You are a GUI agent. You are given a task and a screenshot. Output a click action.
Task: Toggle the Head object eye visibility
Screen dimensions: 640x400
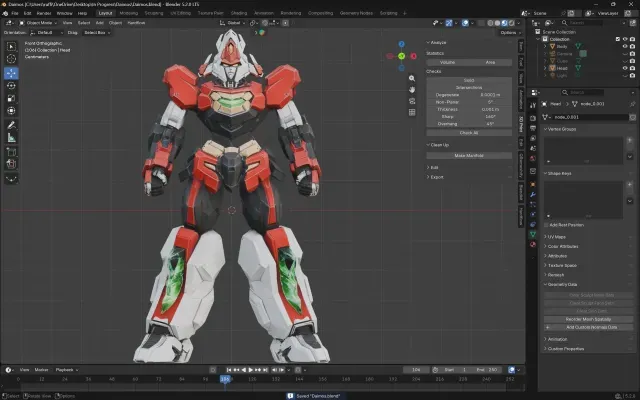(x=625, y=68)
